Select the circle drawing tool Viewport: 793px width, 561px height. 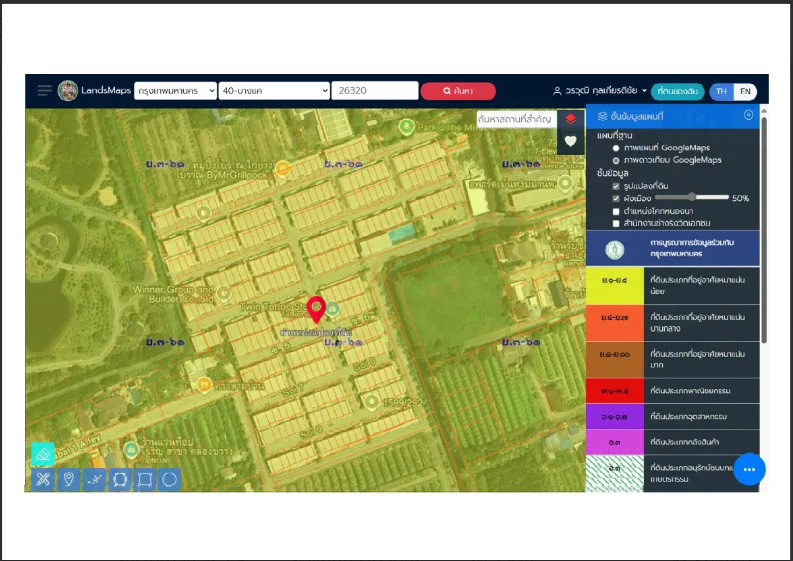click(x=170, y=479)
